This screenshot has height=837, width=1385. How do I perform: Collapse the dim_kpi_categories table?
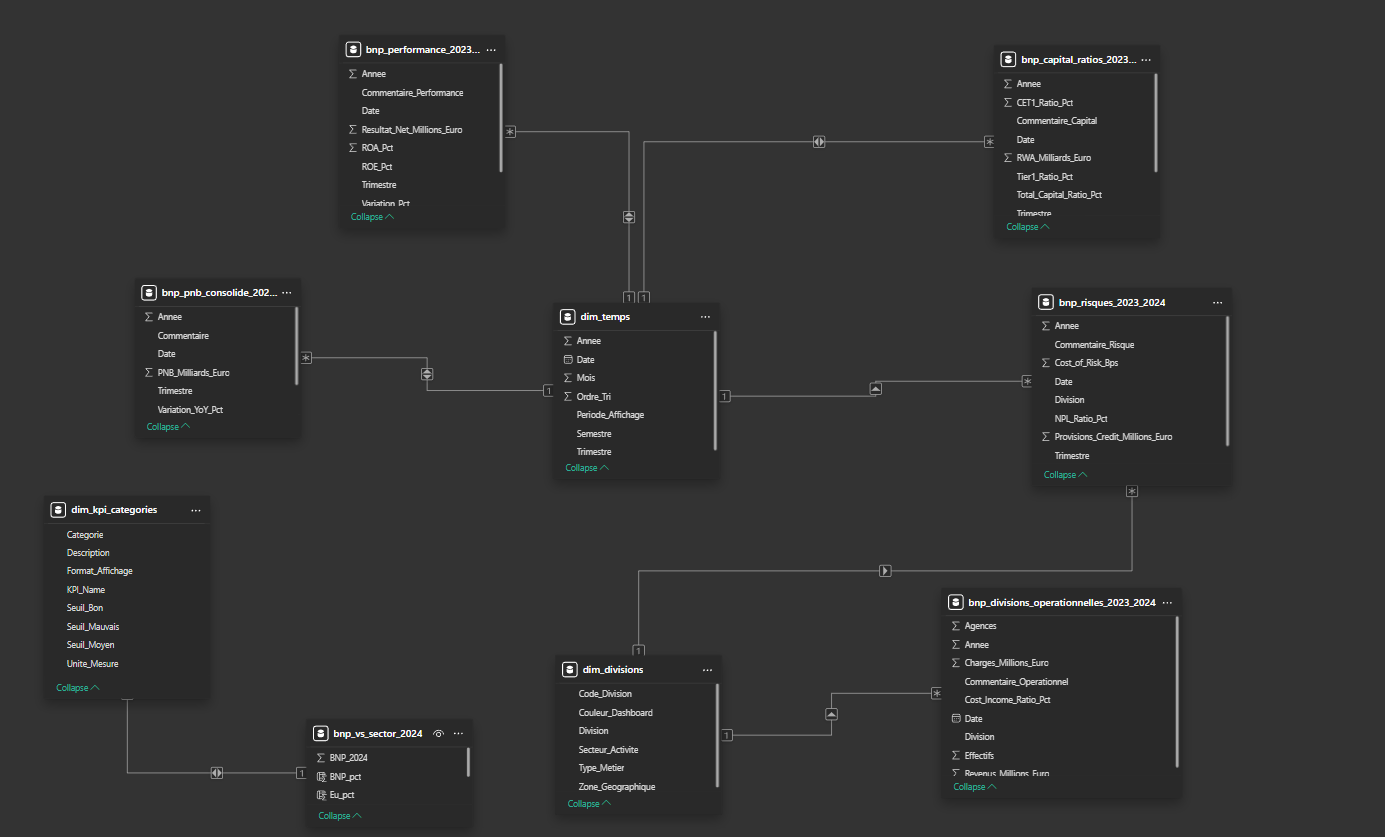click(x=78, y=688)
